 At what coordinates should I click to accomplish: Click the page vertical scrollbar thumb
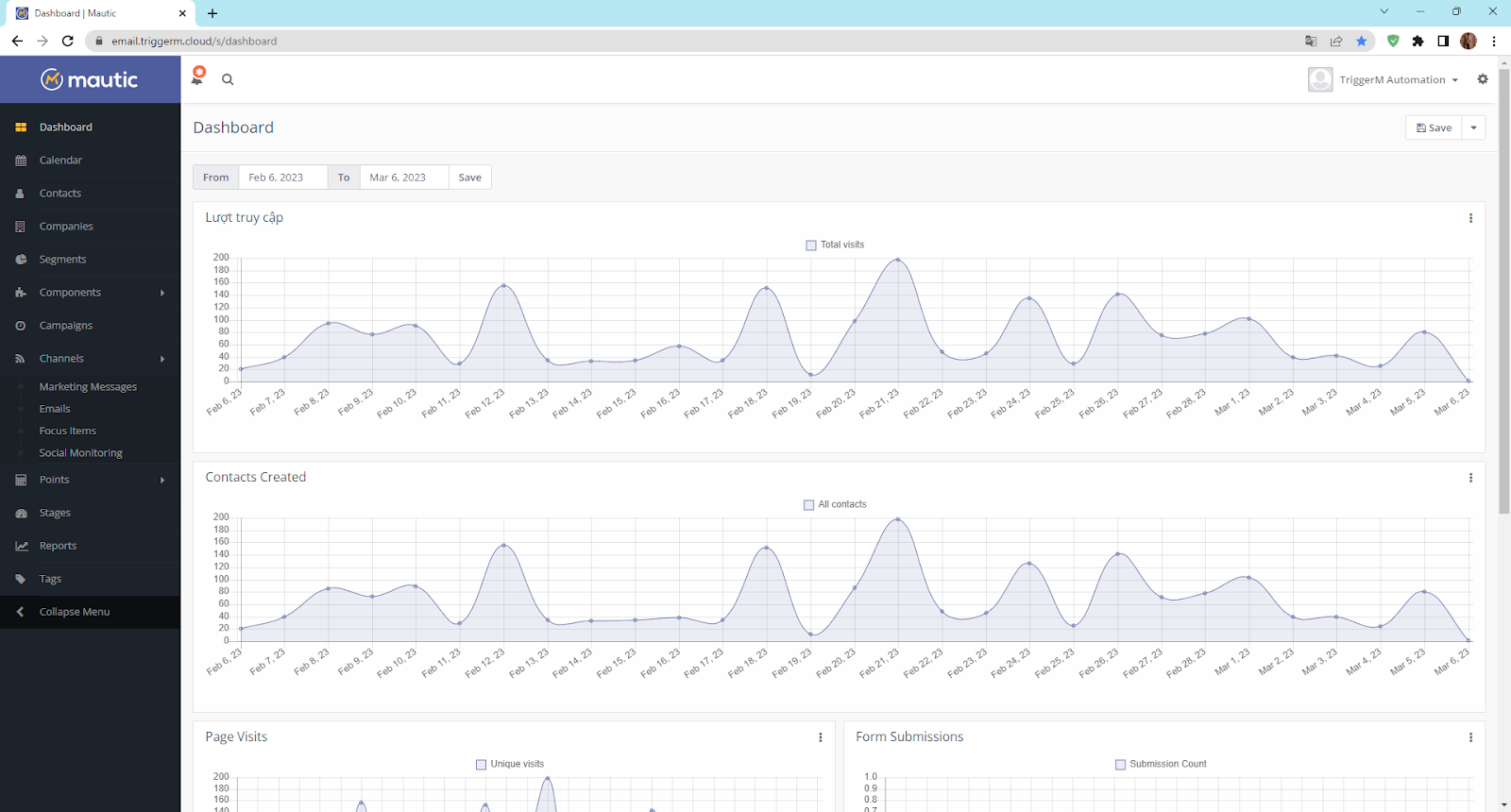(x=1504, y=291)
